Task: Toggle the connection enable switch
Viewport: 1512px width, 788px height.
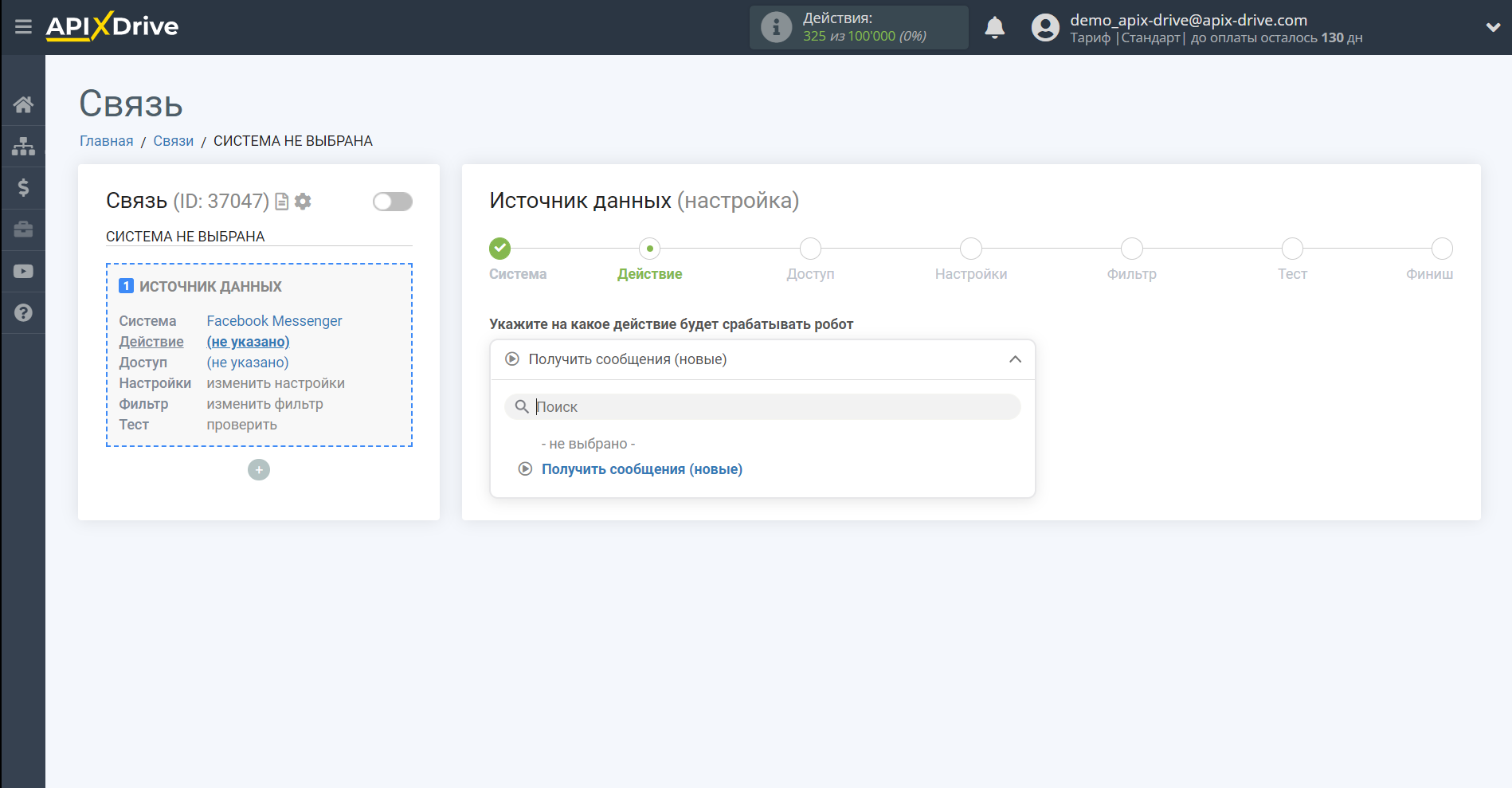Action: click(393, 202)
